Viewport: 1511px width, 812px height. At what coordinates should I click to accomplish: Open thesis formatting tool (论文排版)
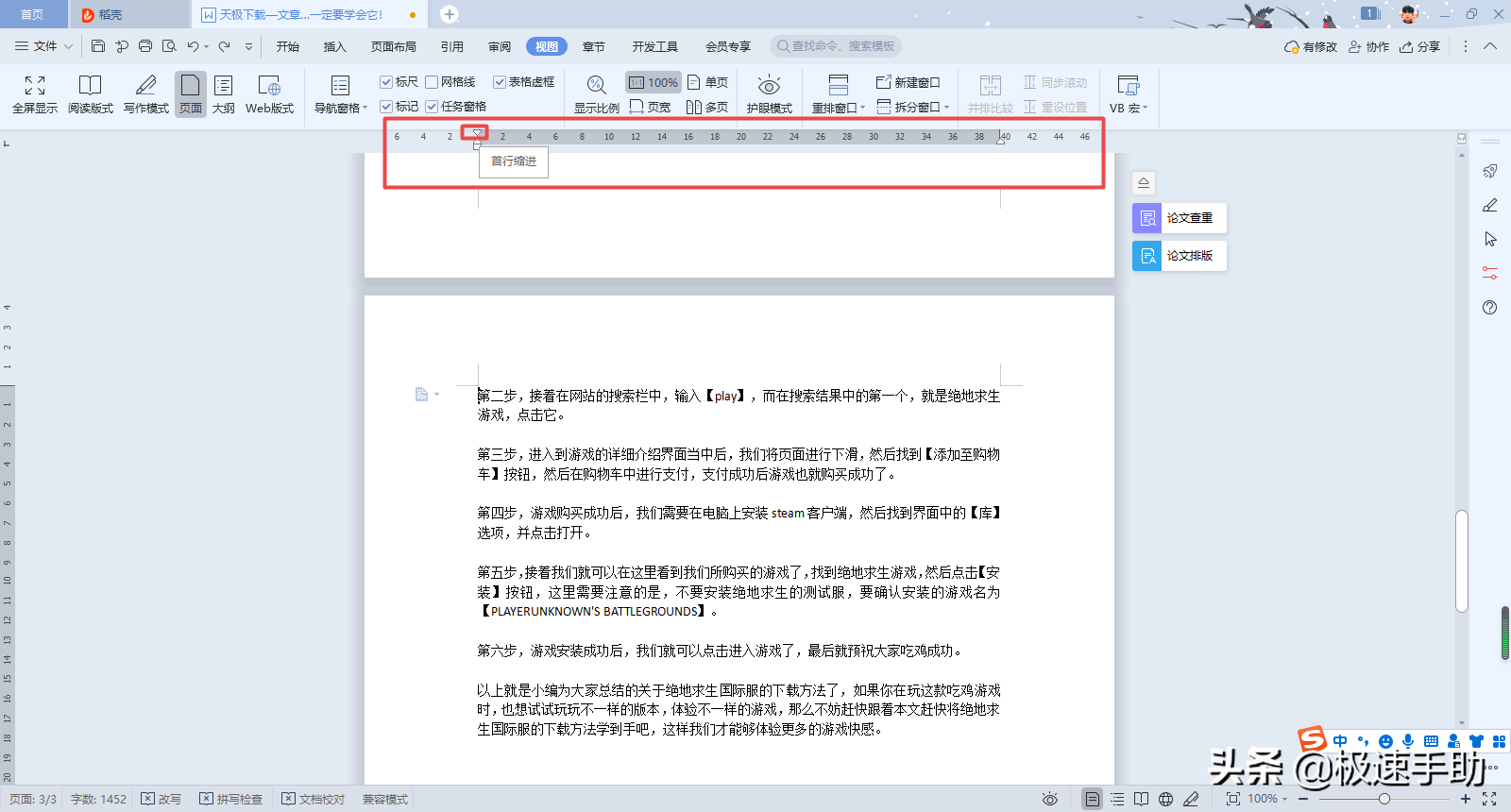point(1179,256)
